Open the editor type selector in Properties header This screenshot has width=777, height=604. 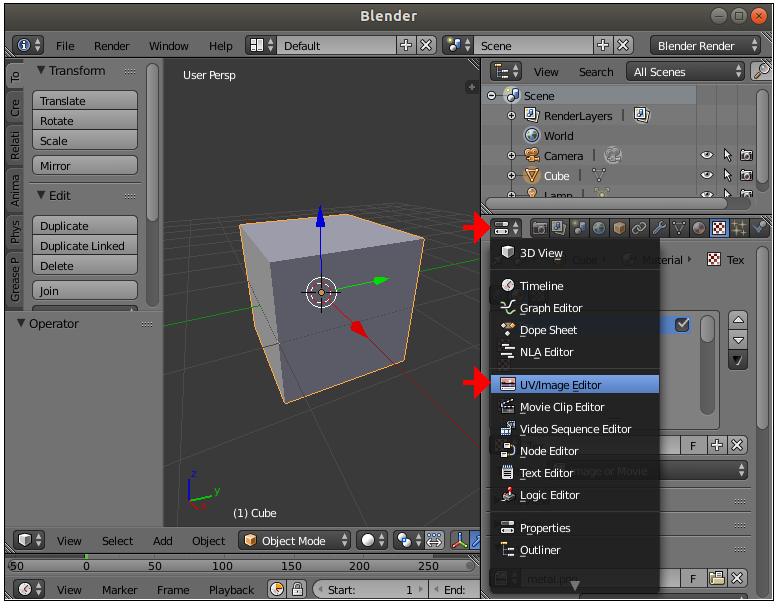506,228
